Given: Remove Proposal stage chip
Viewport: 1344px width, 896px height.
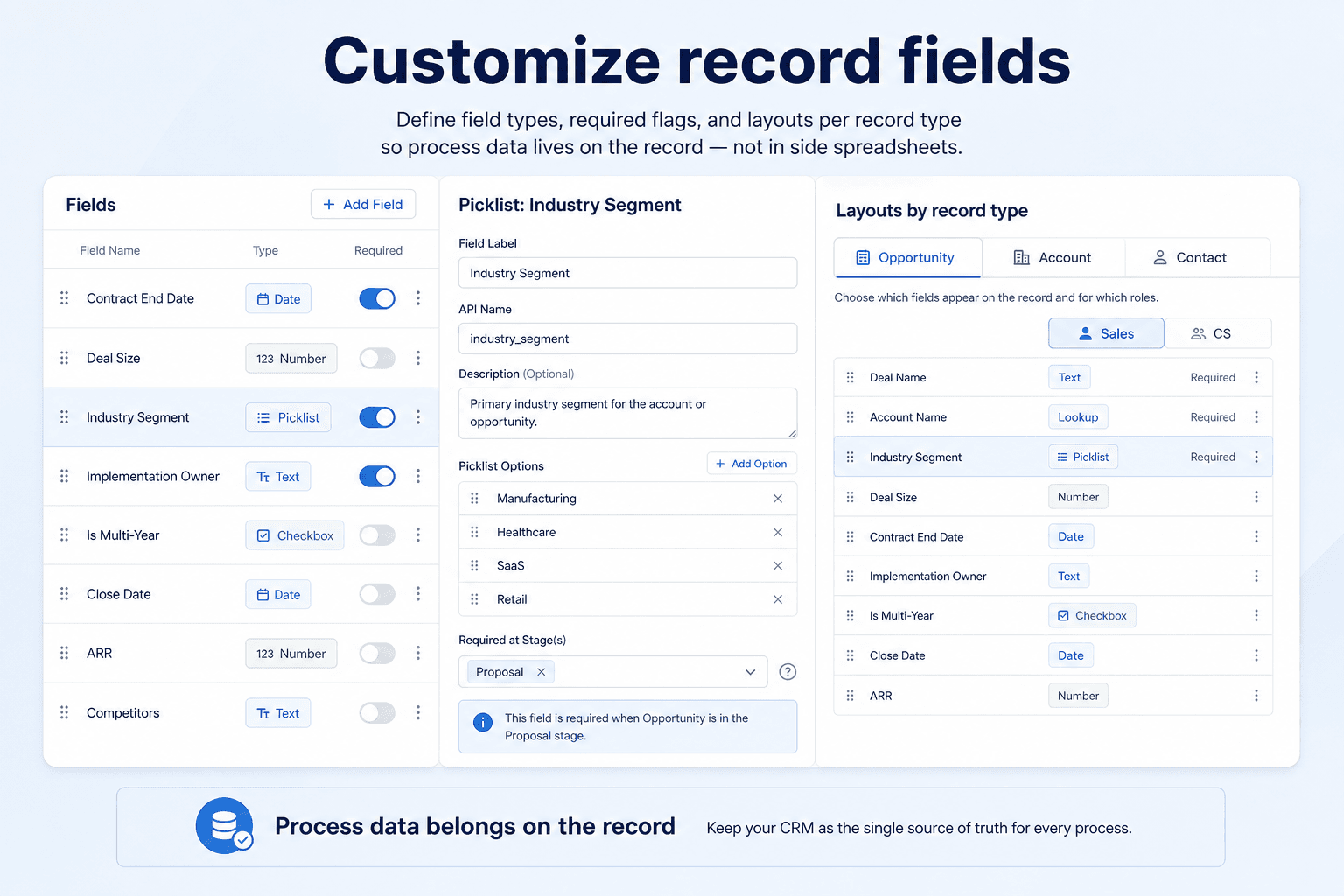Looking at the screenshot, I should [542, 672].
